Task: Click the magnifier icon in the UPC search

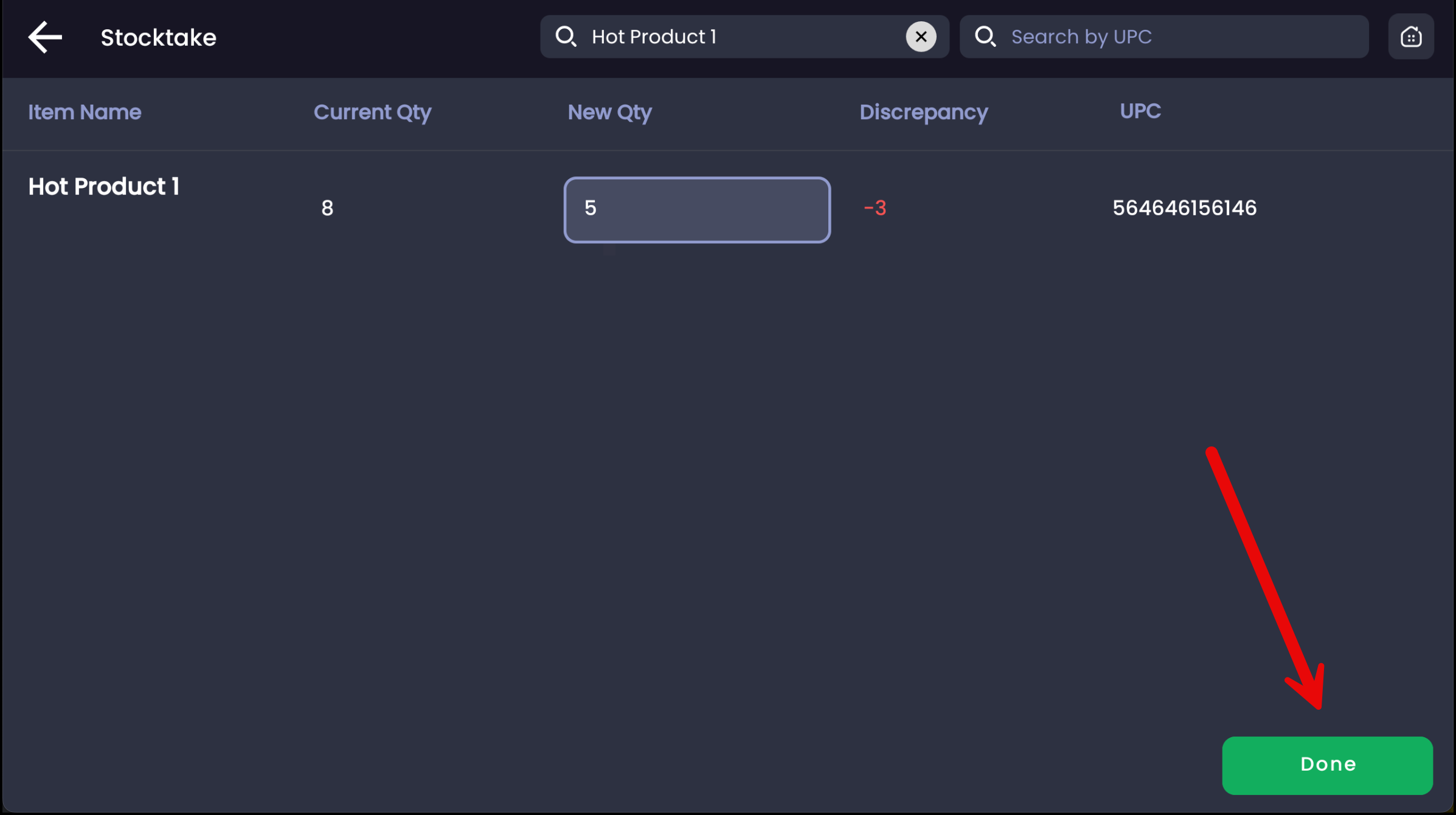Action: [985, 37]
